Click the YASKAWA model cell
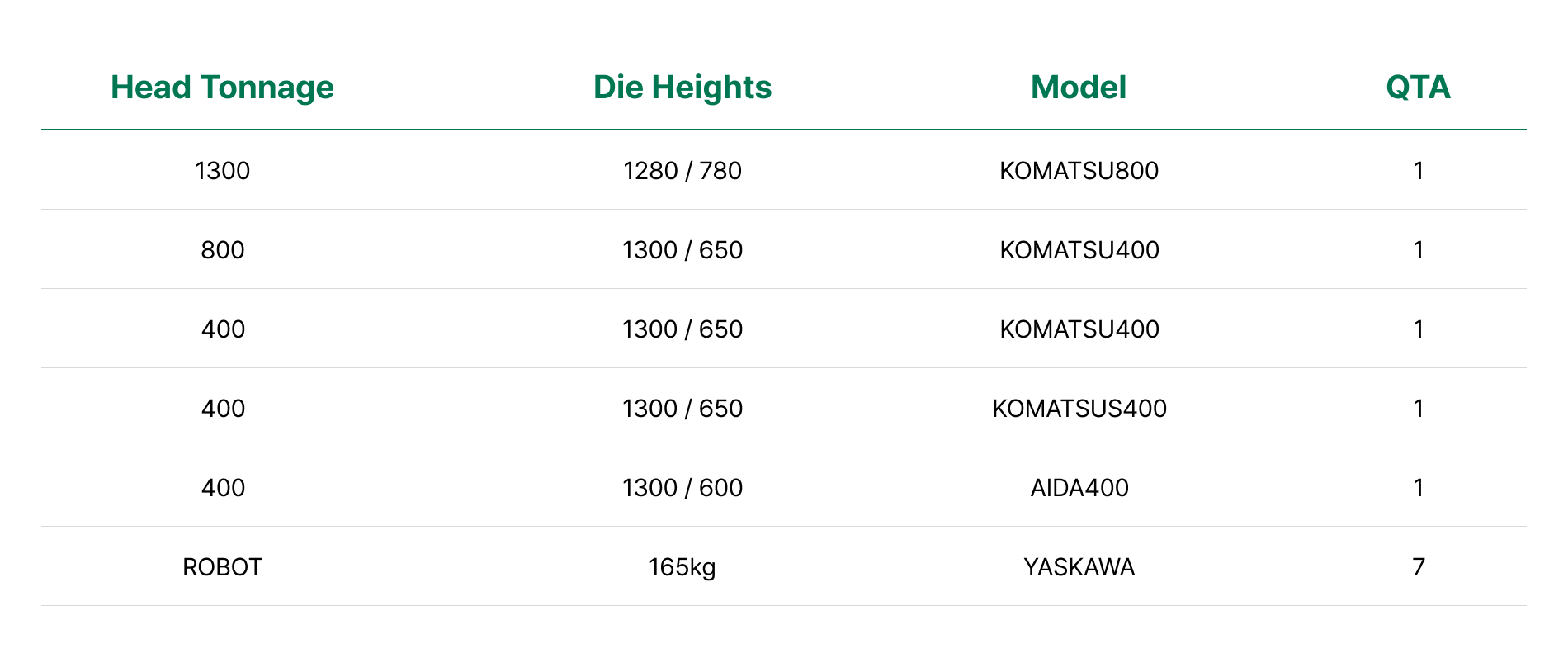 (x=1079, y=567)
